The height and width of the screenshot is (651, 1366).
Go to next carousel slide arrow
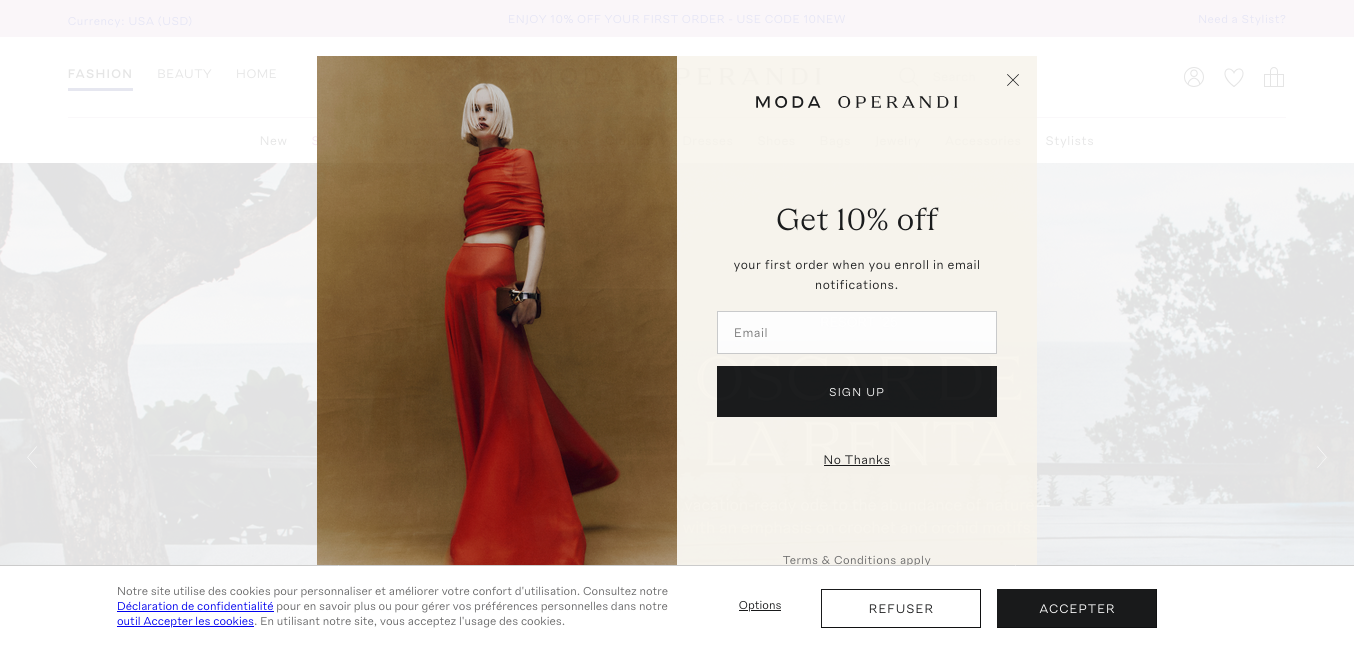click(x=1323, y=457)
